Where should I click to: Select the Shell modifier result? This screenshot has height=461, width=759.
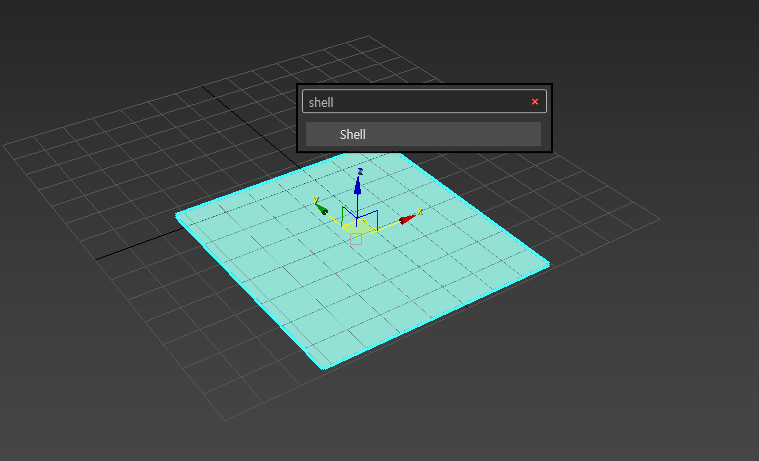pyautogui.click(x=423, y=134)
